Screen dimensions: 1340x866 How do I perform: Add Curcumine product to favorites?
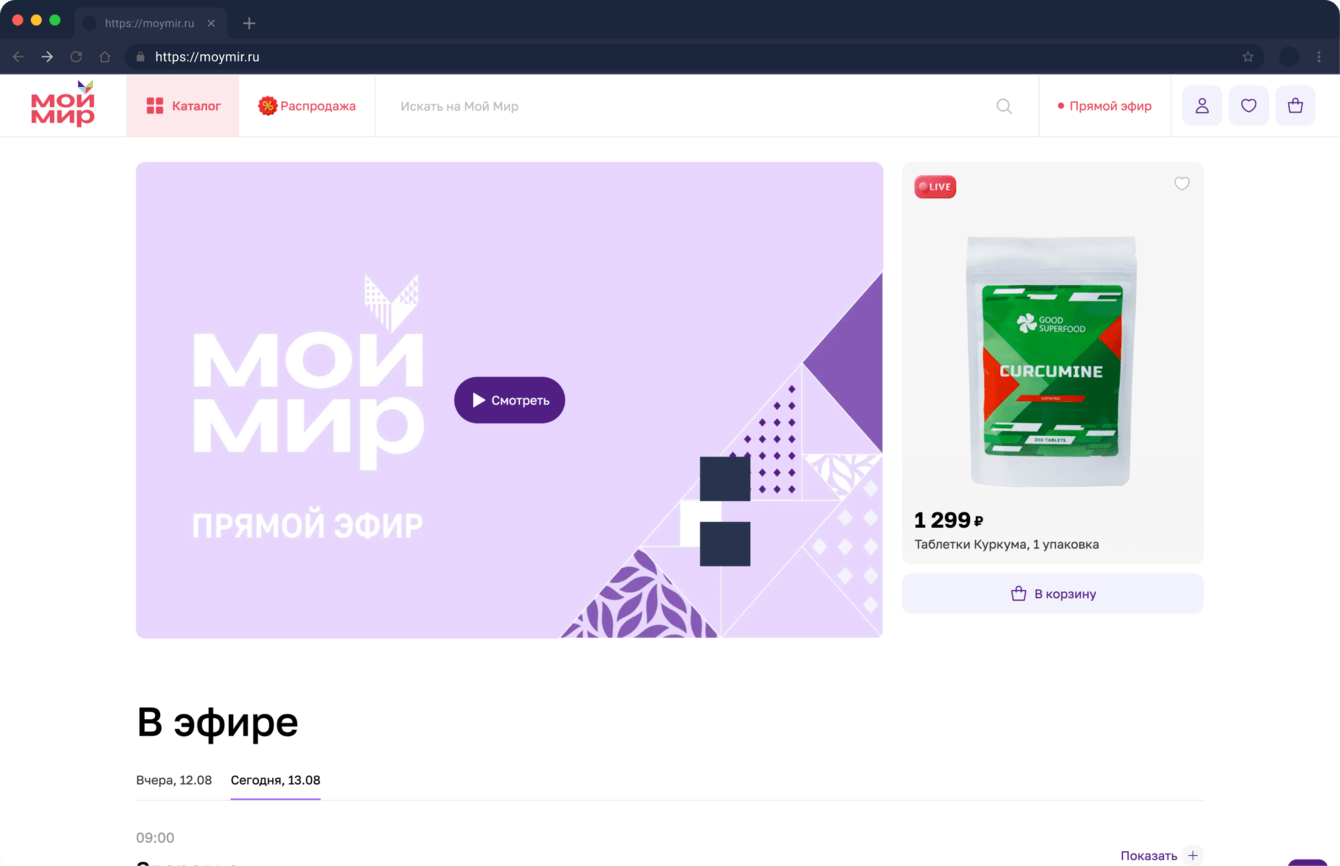click(x=1182, y=184)
